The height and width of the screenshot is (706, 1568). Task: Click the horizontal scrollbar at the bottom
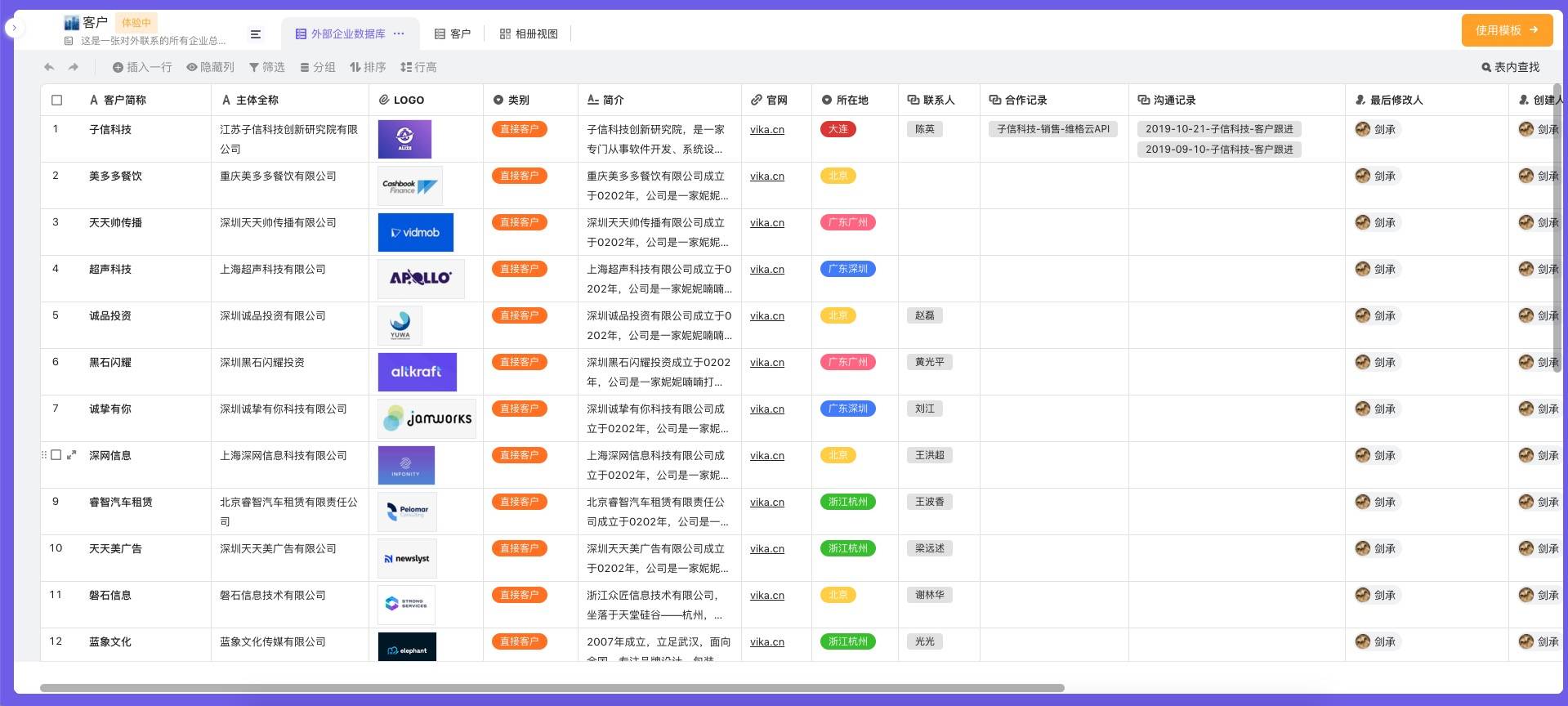552,688
